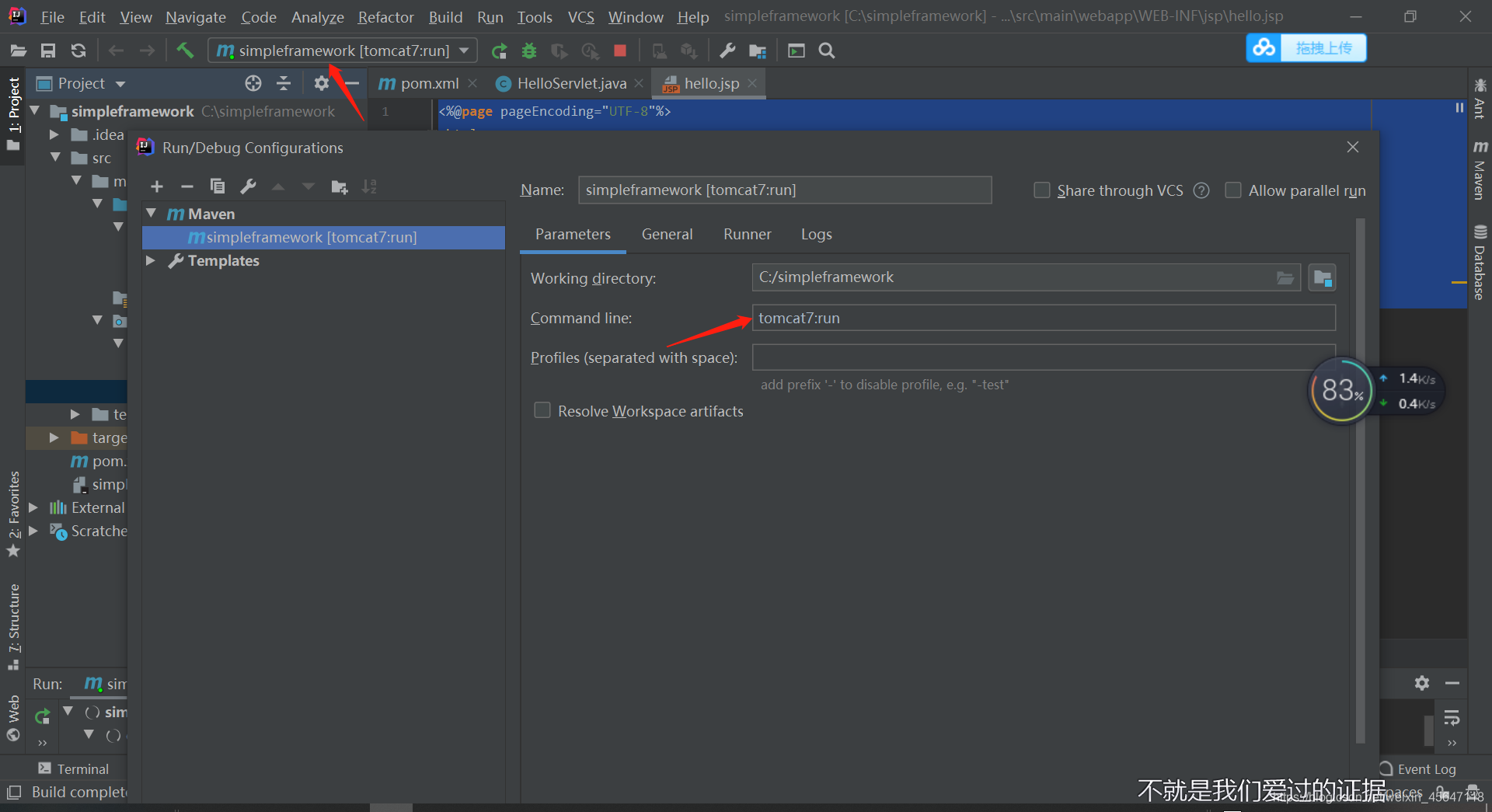Click Rerun icon in Run tool window

pyautogui.click(x=42, y=715)
